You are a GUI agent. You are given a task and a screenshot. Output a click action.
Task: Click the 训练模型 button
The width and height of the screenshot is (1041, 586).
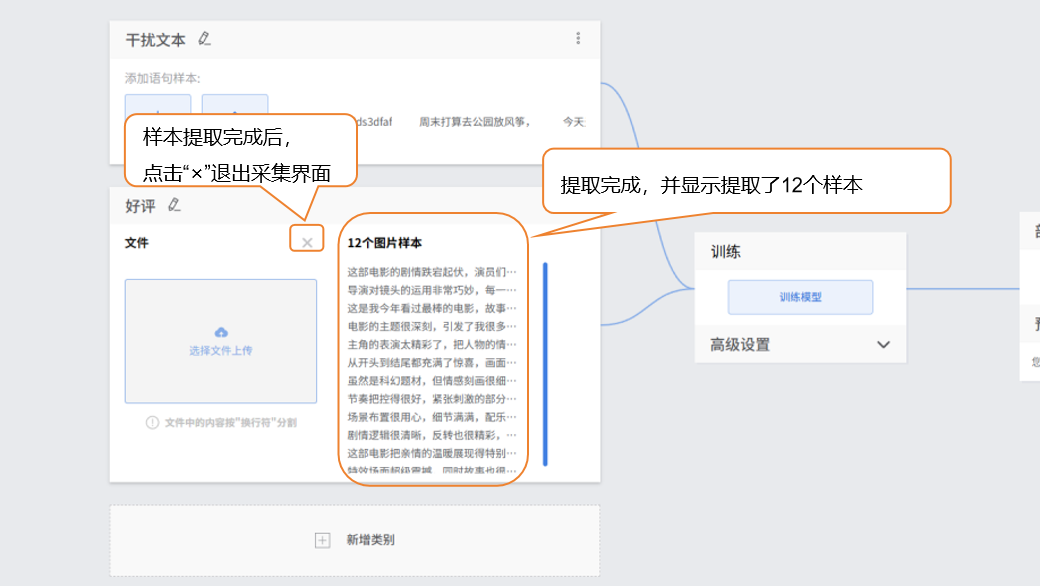800,297
